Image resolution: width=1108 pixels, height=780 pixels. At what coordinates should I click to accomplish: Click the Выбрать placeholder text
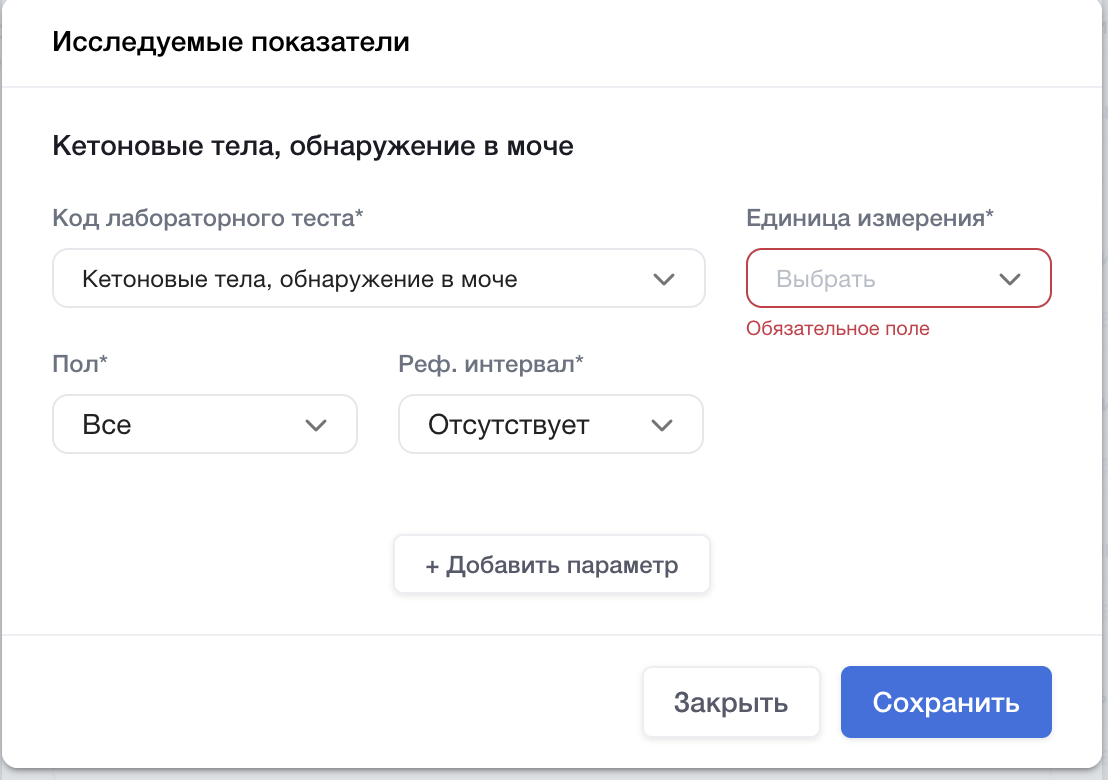point(826,279)
